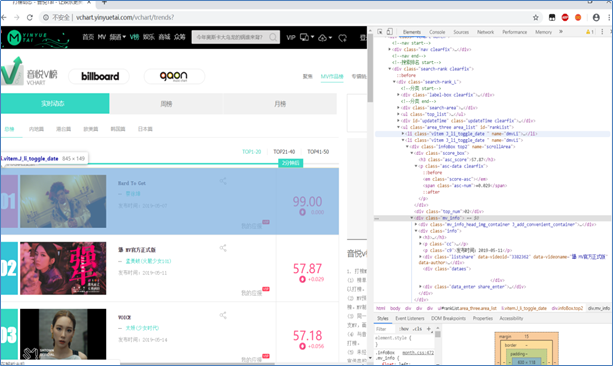
Task: Click the green V VCHART logo
Action: [12, 71]
